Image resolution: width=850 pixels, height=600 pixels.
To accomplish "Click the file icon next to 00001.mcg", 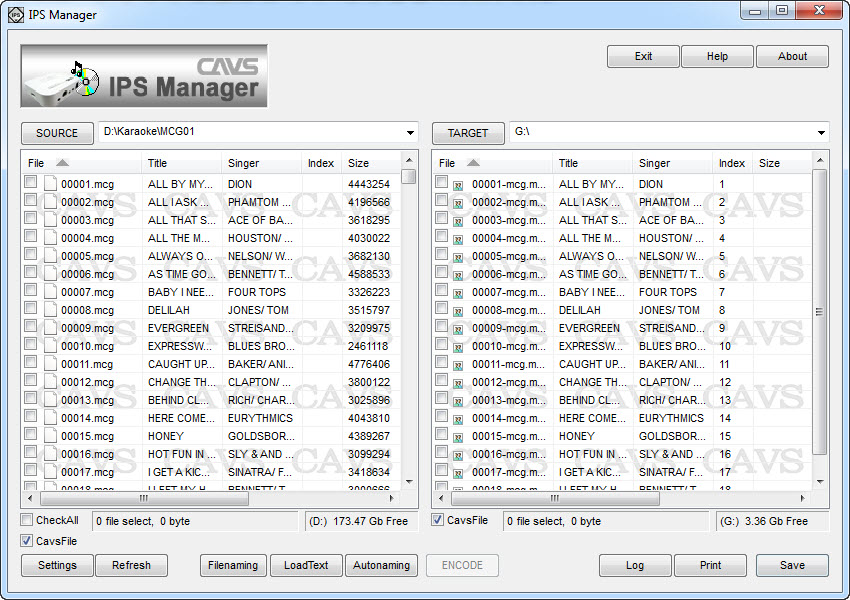I will pyautogui.click(x=50, y=184).
